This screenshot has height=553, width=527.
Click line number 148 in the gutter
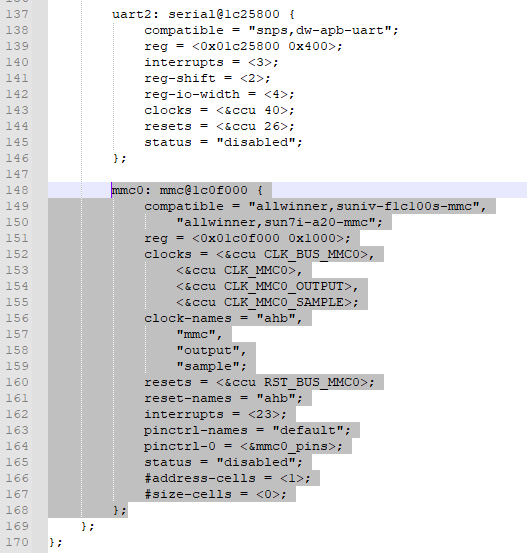tap(17, 190)
